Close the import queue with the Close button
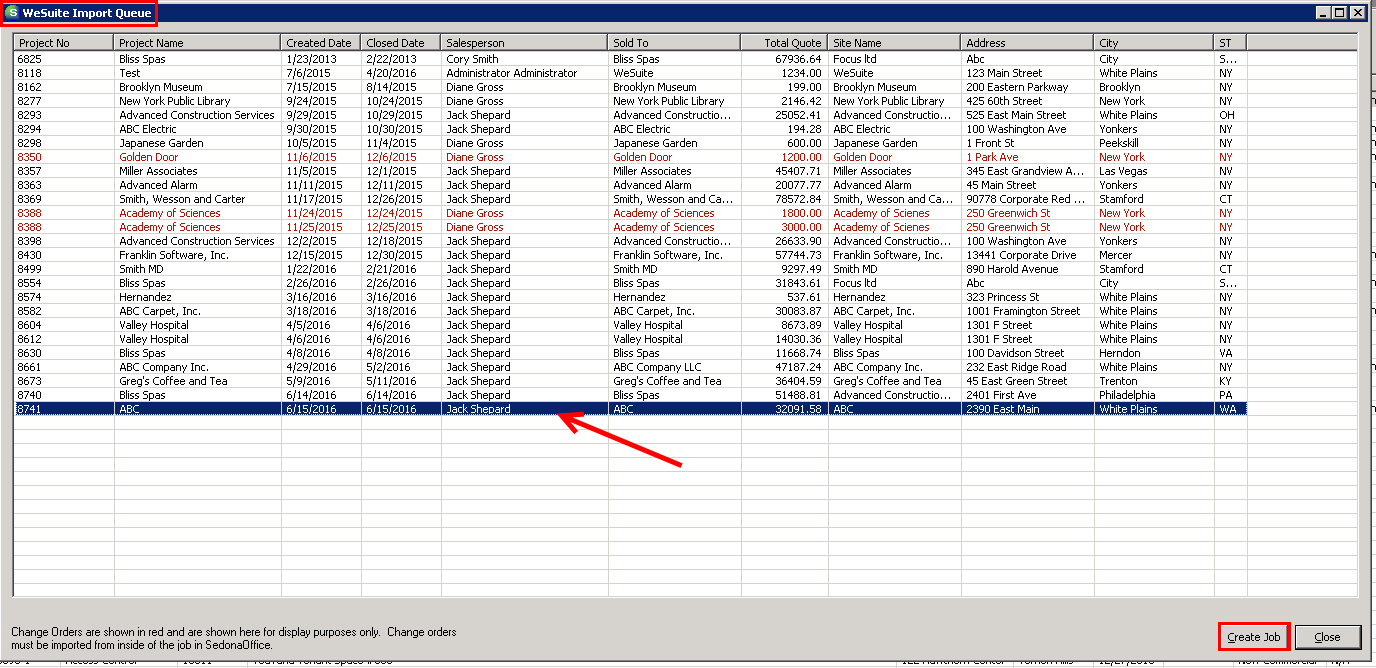Screen dimensions: 1376x668 click(x=1328, y=637)
